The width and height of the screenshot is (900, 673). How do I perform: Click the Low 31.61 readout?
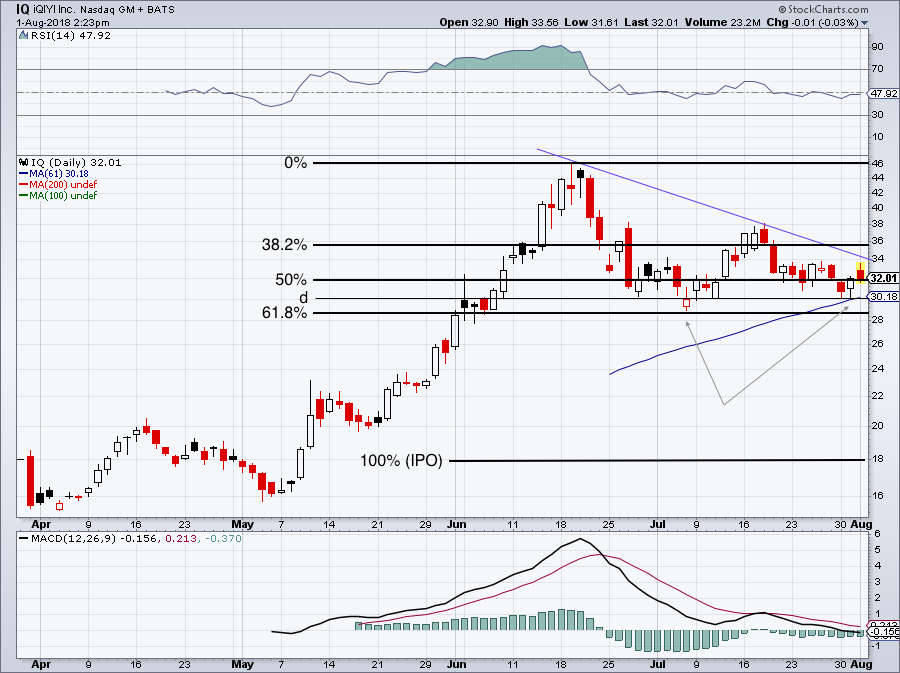[591, 22]
